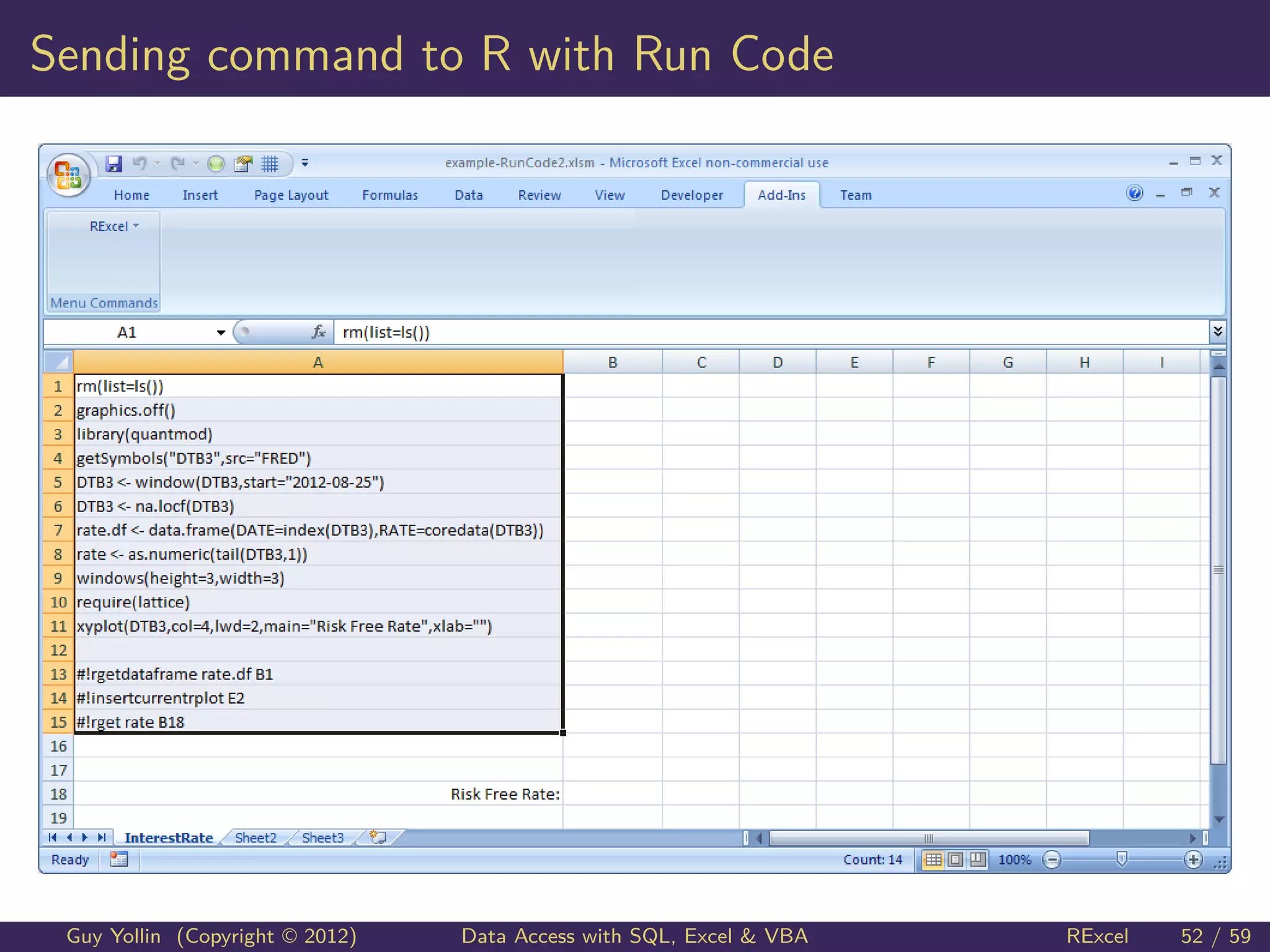
Task: Click the Redo arrow icon
Action: (x=178, y=164)
